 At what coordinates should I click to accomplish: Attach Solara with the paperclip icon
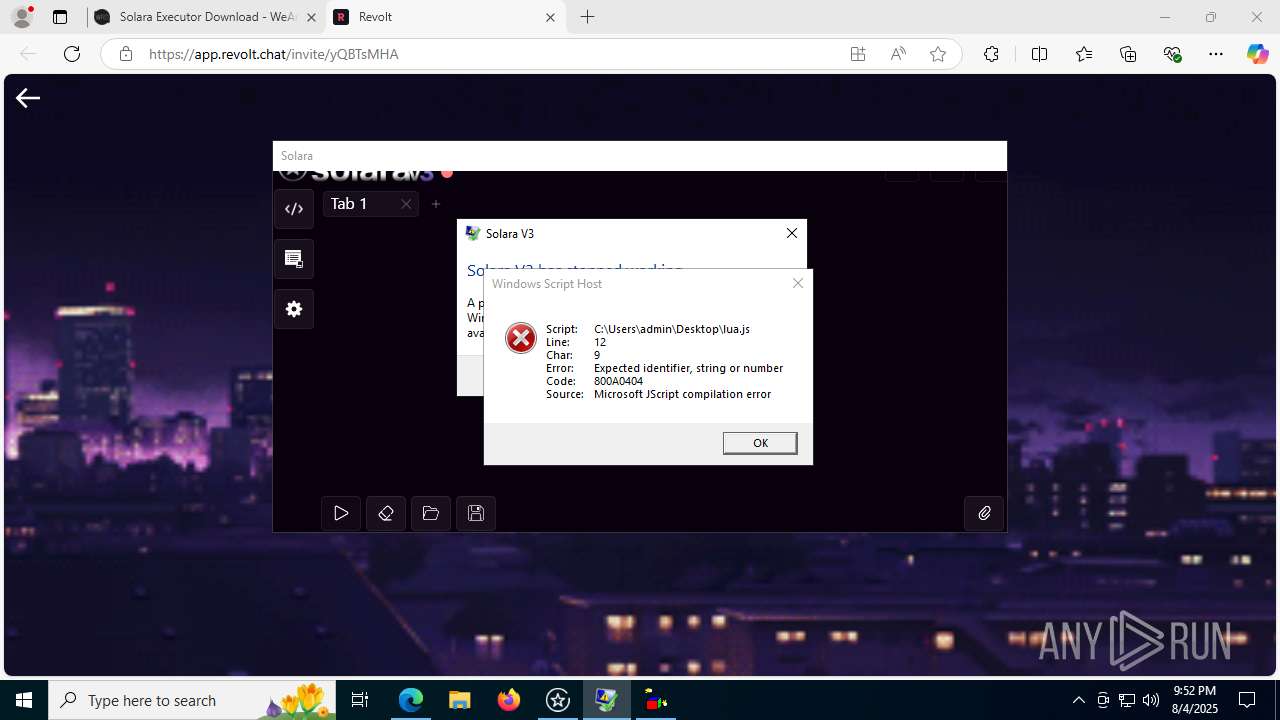click(x=984, y=513)
